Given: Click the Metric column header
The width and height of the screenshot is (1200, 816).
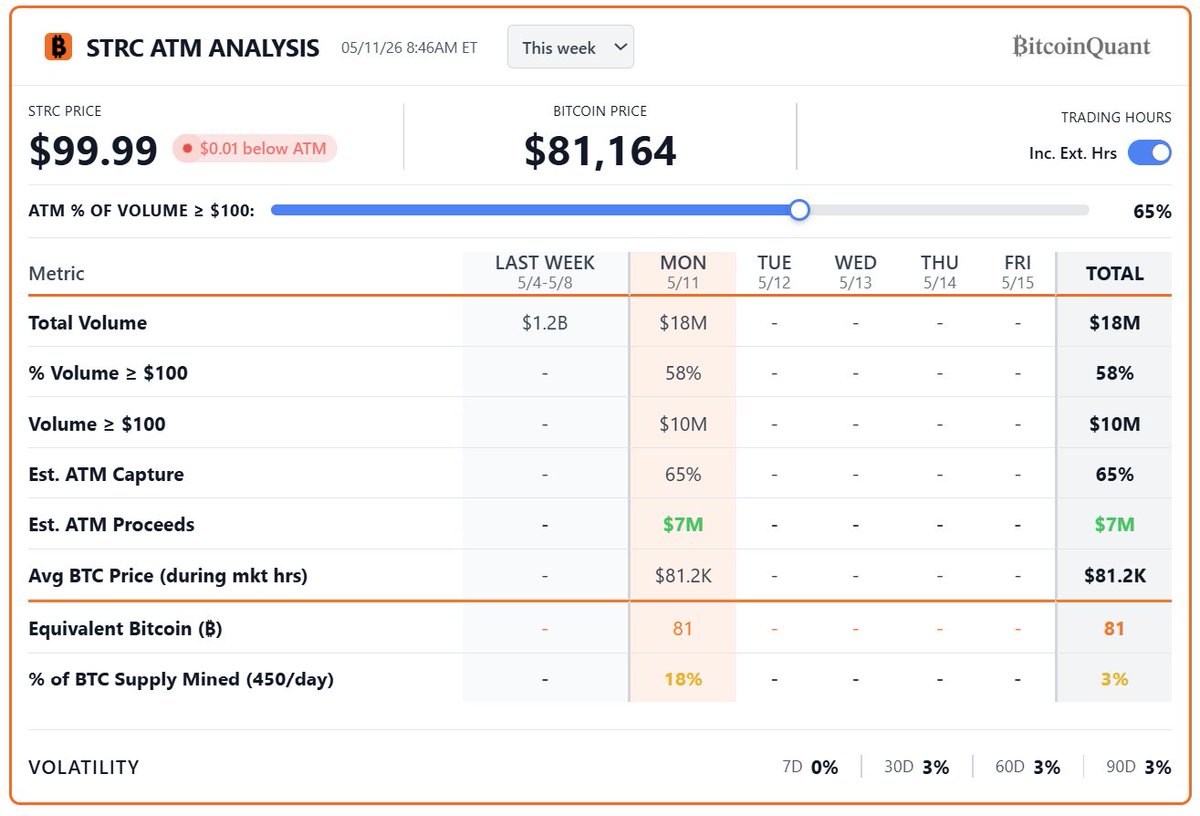Looking at the screenshot, I should coord(56,273).
